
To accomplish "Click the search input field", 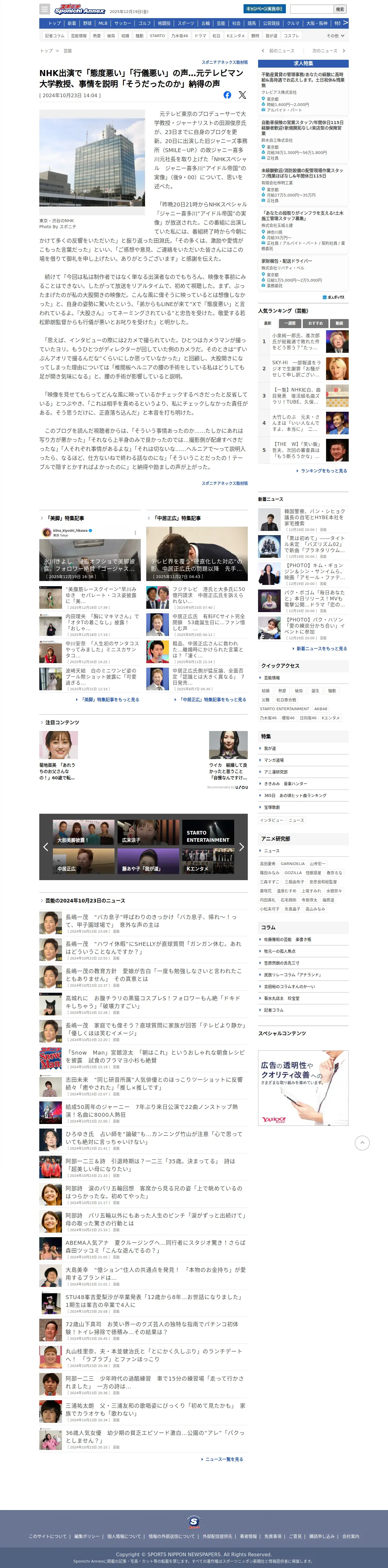I will point(311,9).
